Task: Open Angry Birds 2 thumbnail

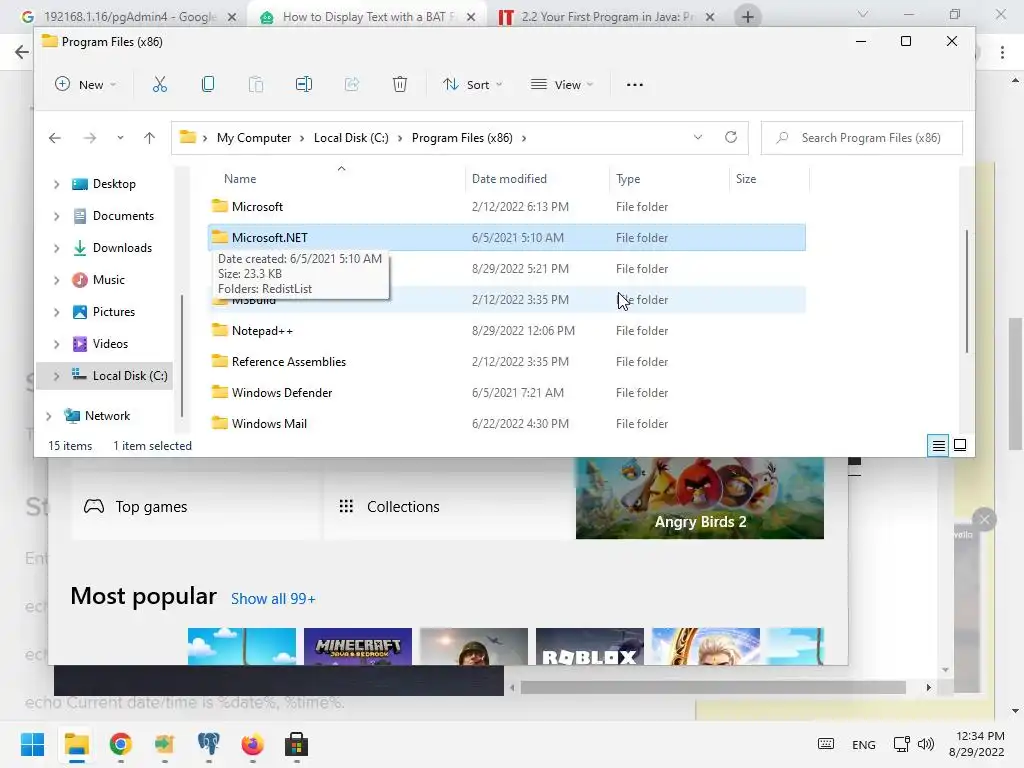Action: [699, 498]
